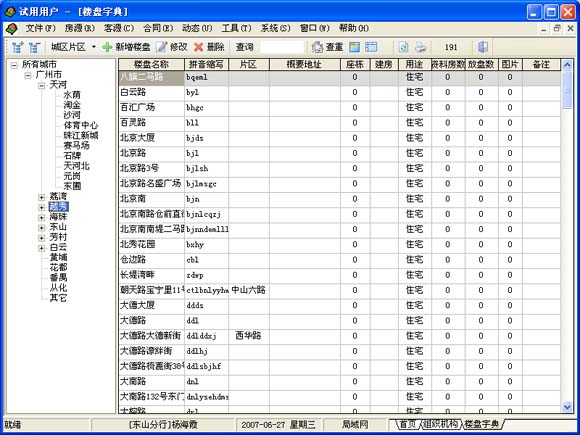Click the 查重 duplicate check icon

(x=317, y=47)
